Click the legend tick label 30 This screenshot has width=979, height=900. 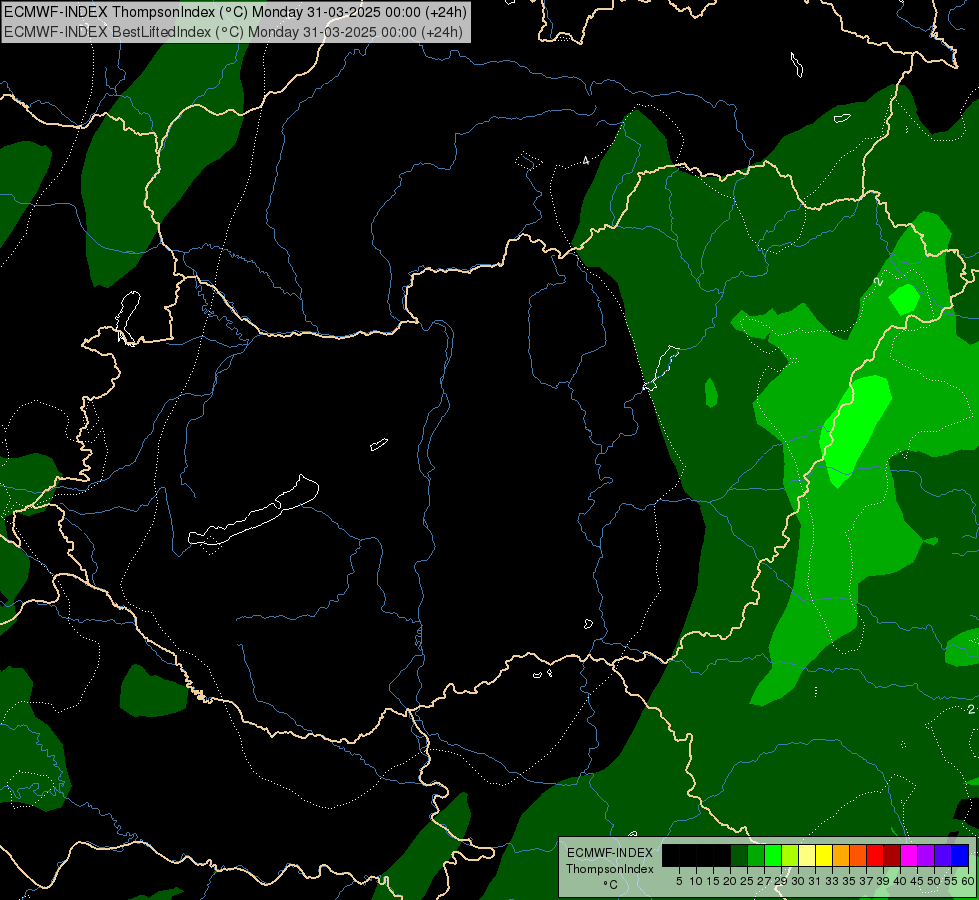[798, 881]
